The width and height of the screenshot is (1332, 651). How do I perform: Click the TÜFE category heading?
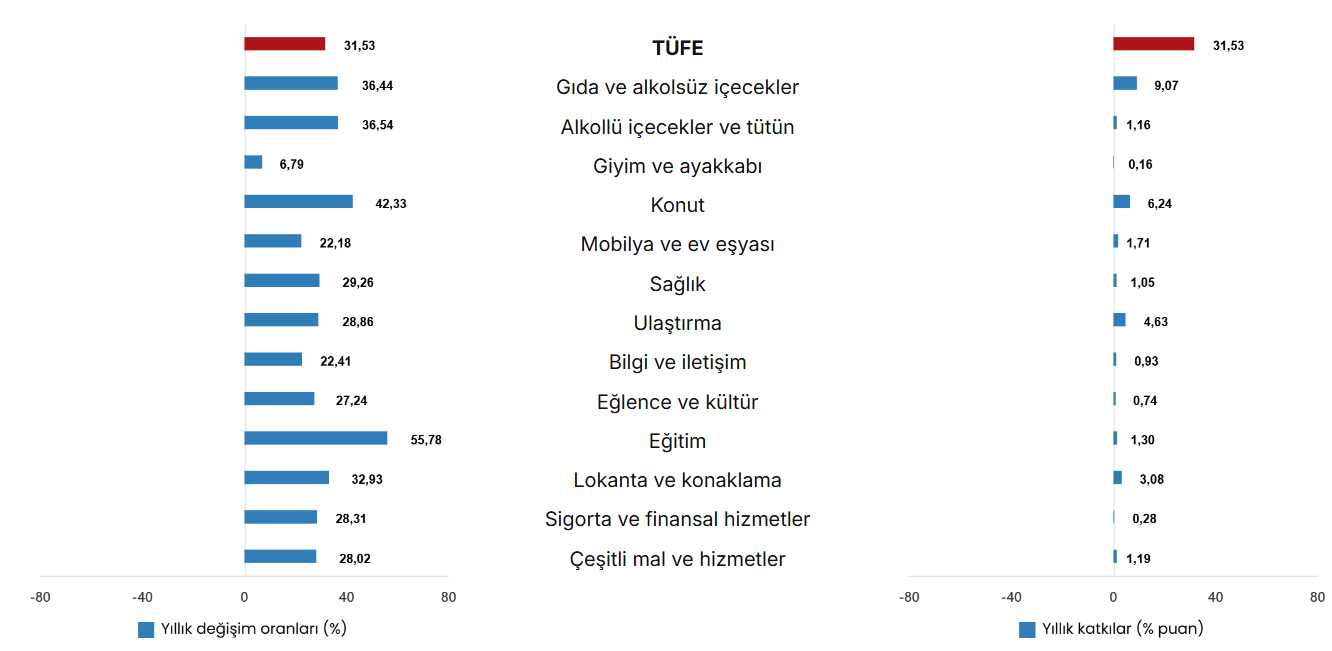pyautogui.click(x=677, y=48)
